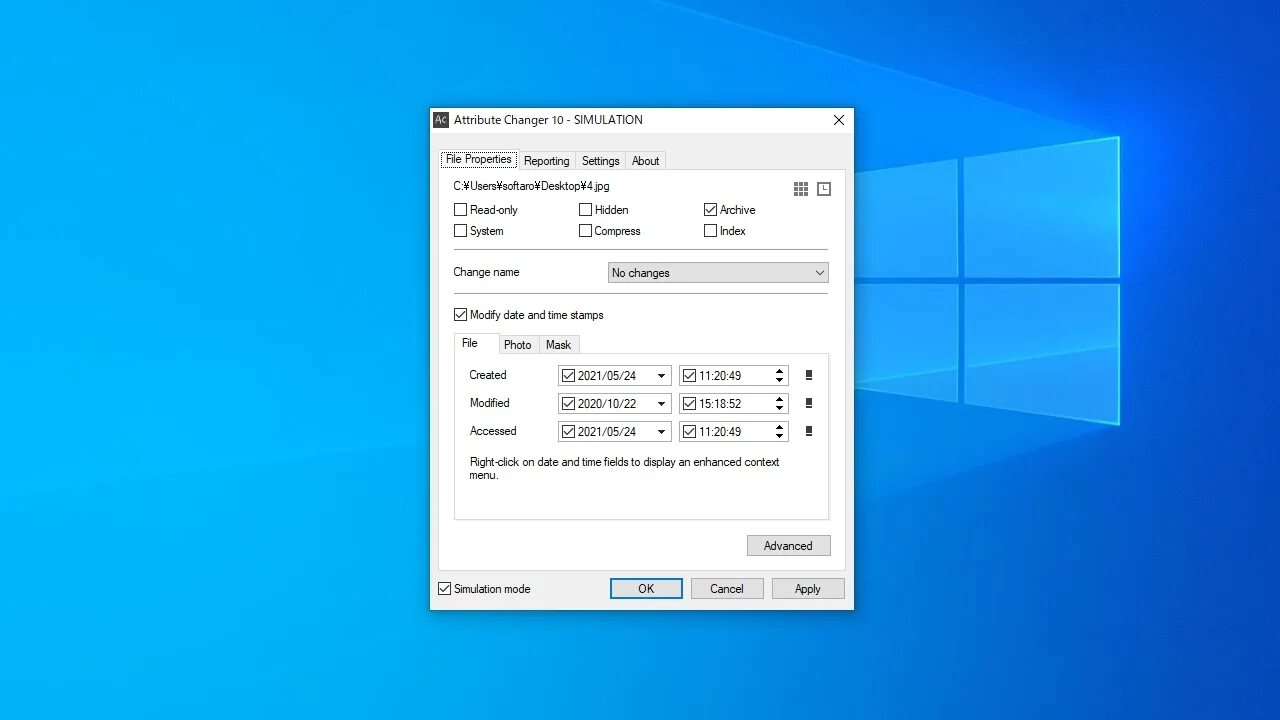Click the Created date value 2021/05/24

pyautogui.click(x=607, y=376)
